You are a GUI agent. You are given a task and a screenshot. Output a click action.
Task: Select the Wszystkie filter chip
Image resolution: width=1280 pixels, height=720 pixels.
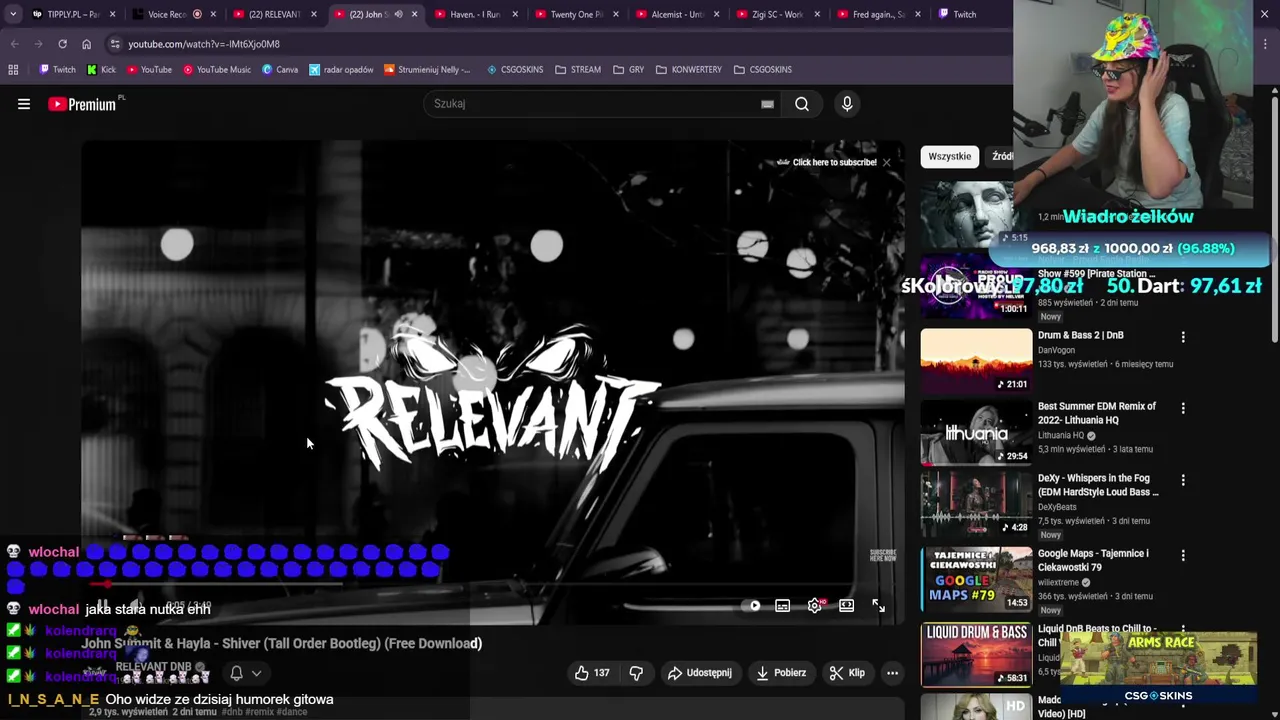(949, 156)
